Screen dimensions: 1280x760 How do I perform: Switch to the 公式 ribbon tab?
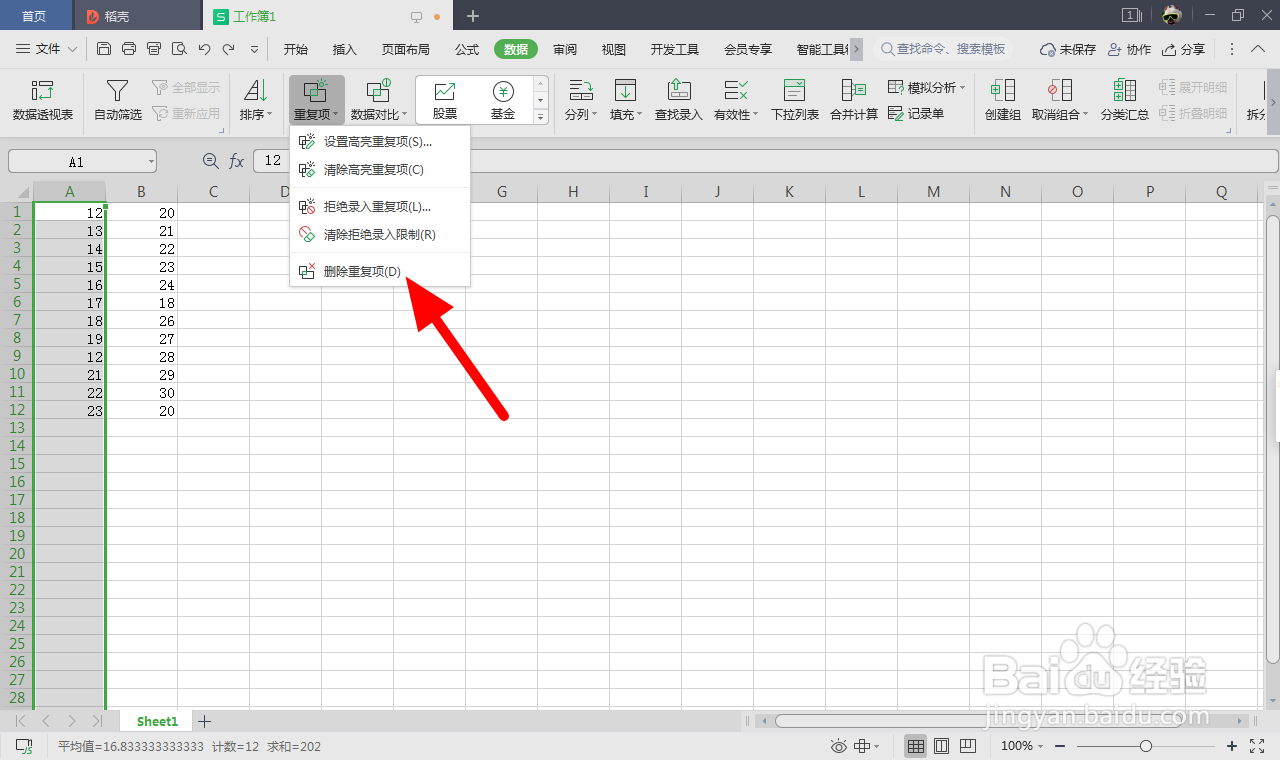tap(467, 49)
